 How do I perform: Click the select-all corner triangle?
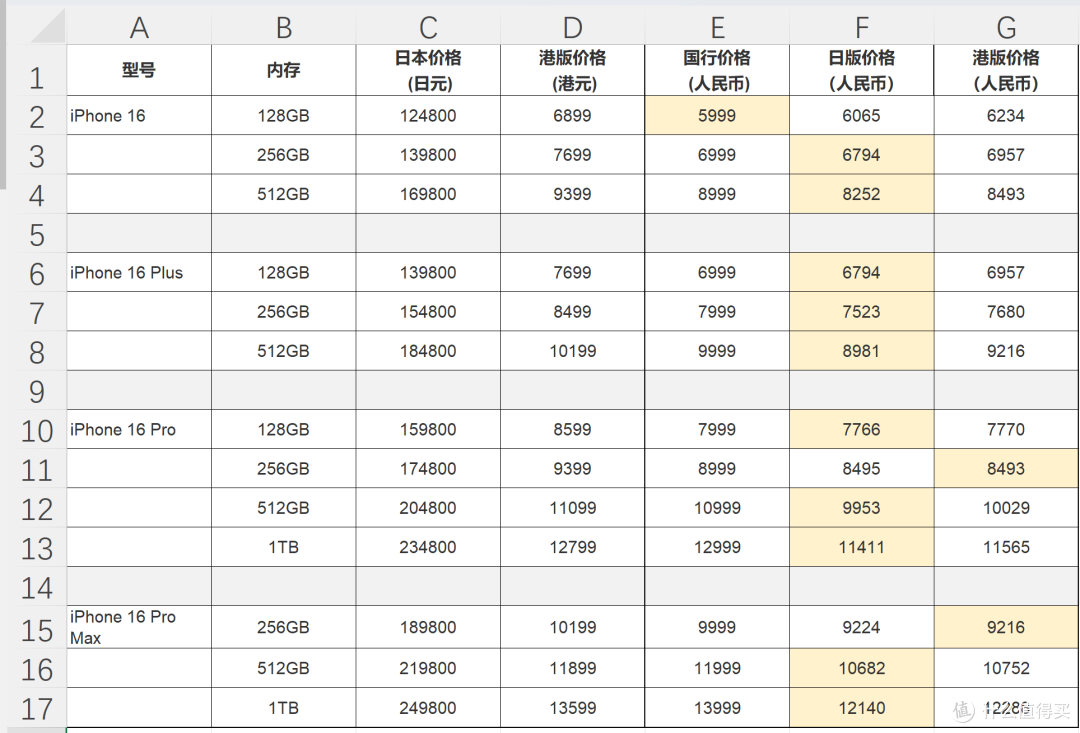[x=48, y=28]
